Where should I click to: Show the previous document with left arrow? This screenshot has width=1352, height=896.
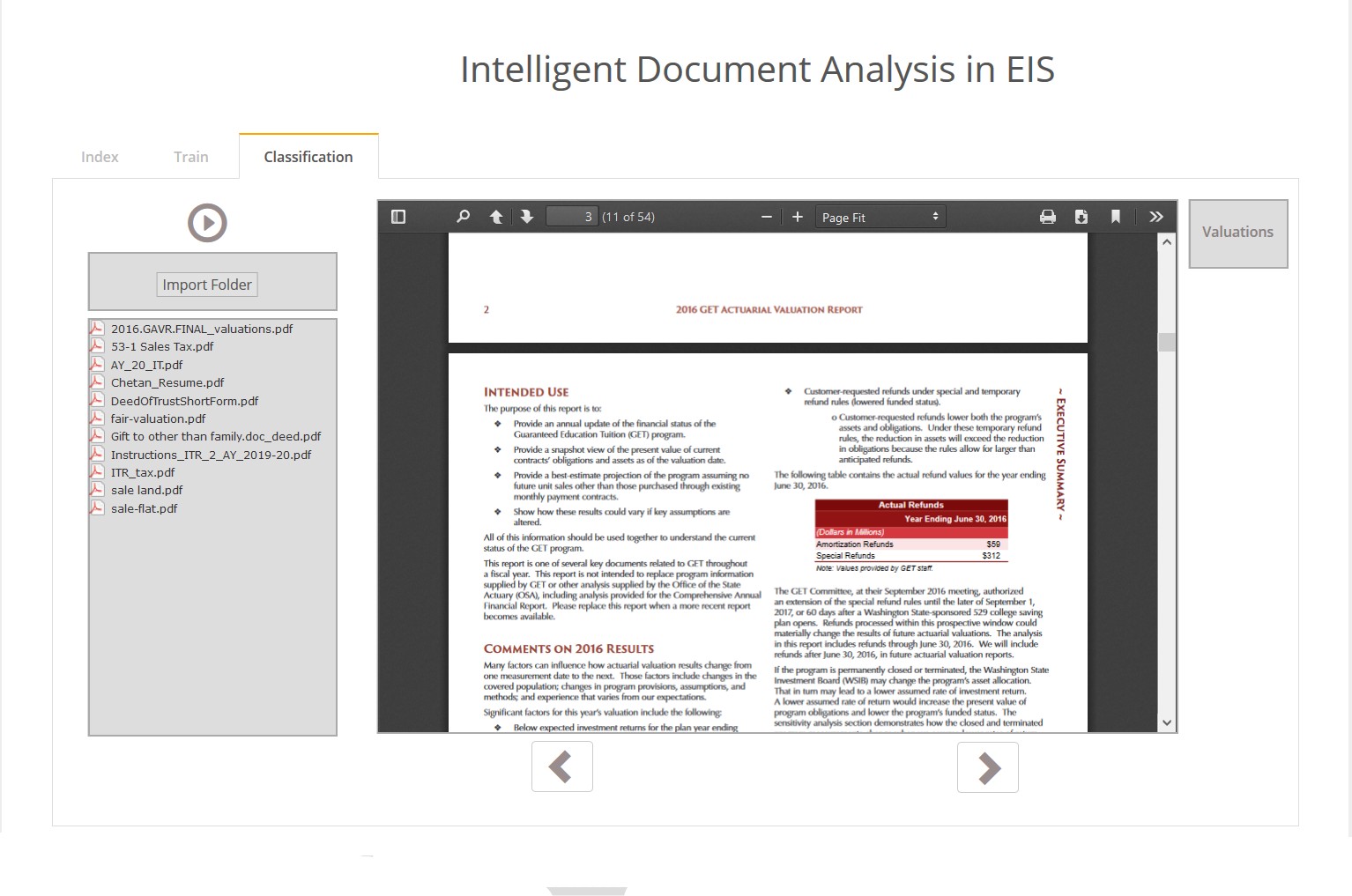[x=561, y=767]
